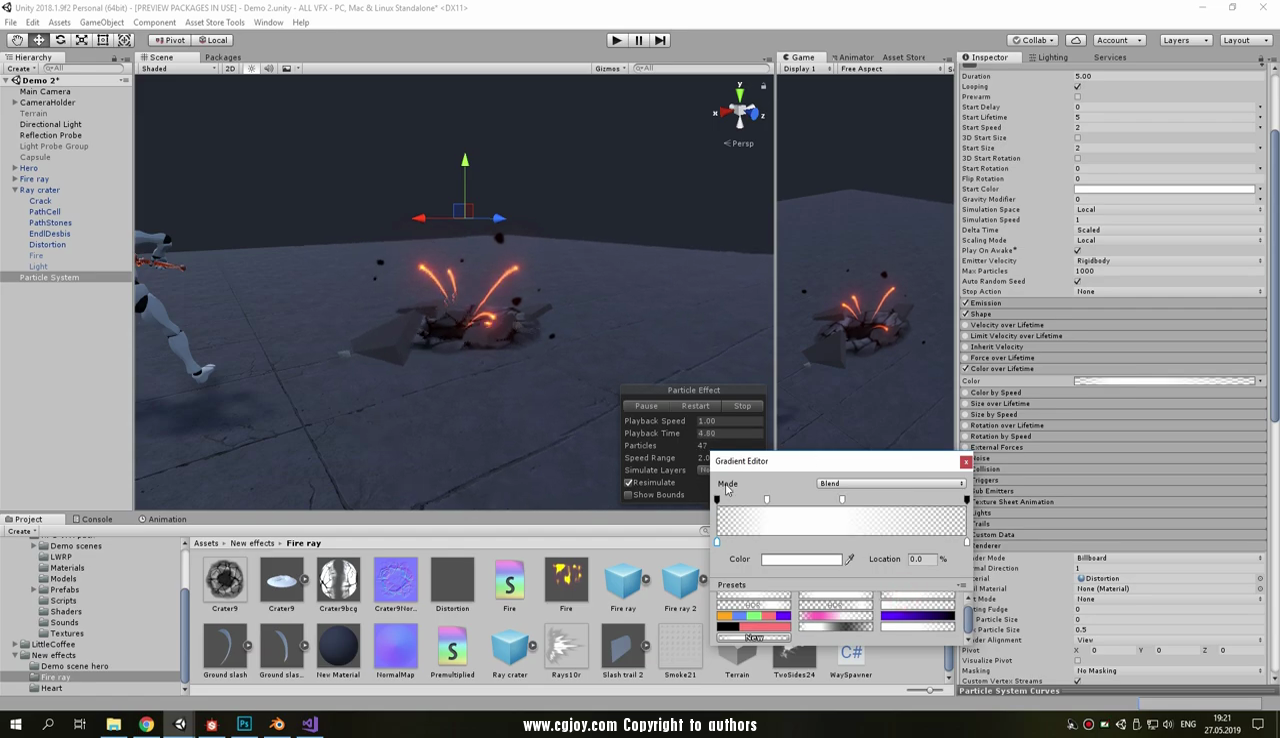Viewport: 1280px width, 738px height.
Task: Open Visual Studio from the taskbar
Action: click(x=310, y=724)
